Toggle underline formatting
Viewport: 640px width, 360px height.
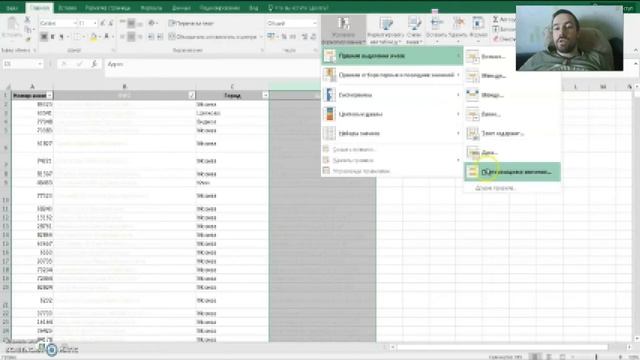point(61,37)
